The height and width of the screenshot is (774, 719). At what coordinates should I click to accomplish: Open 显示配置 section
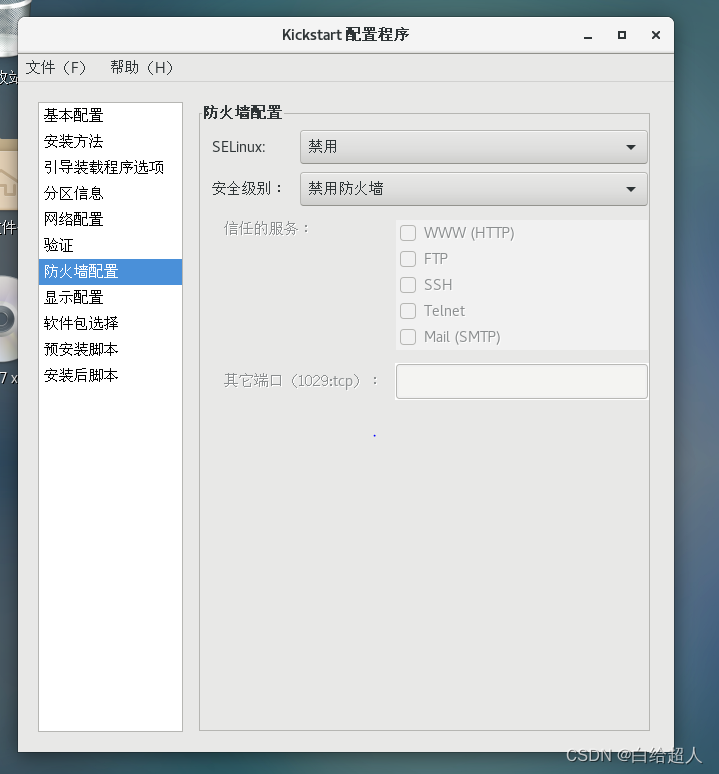point(111,298)
